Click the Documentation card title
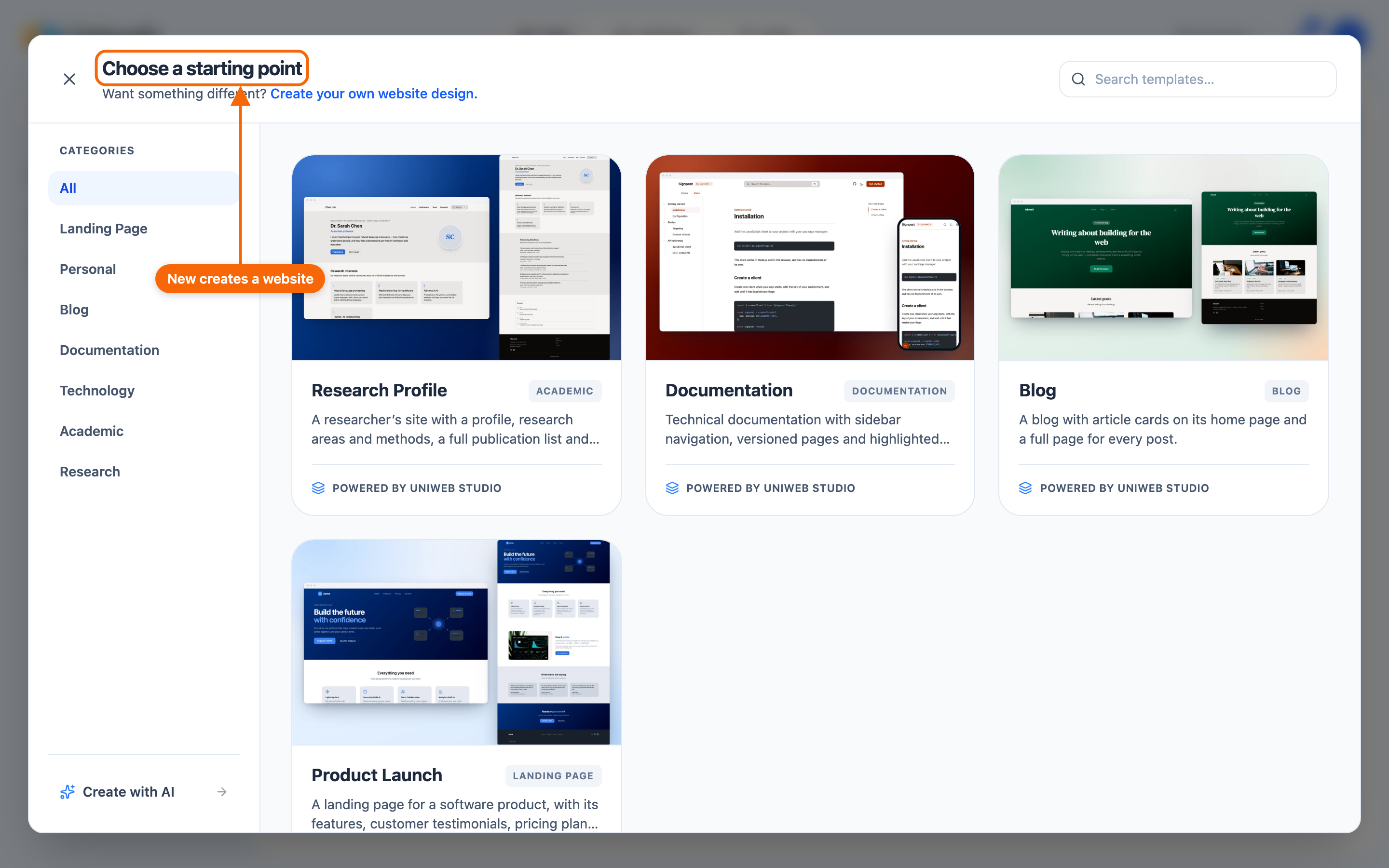 point(729,391)
